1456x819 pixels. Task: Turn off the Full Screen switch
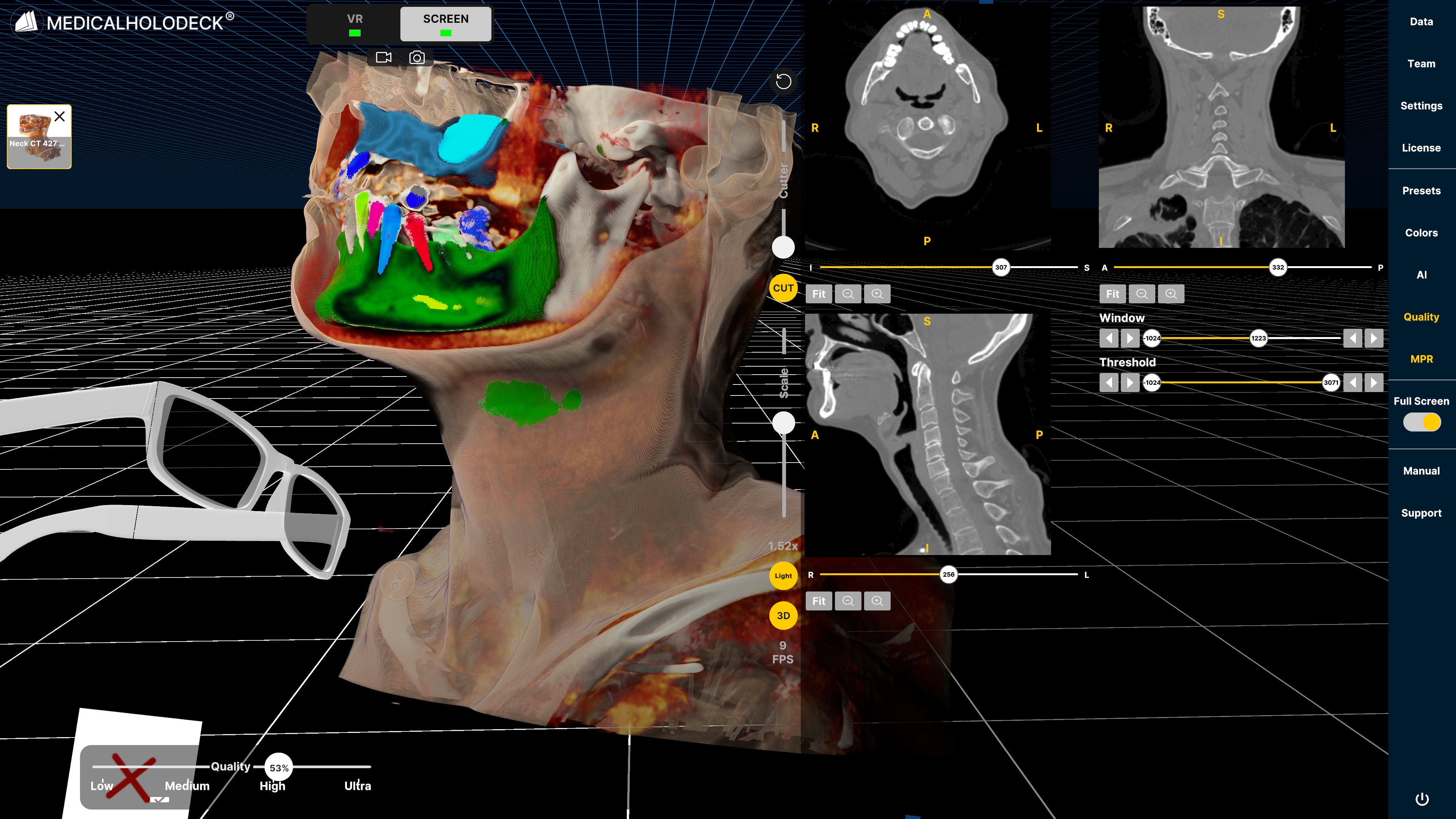[1421, 422]
